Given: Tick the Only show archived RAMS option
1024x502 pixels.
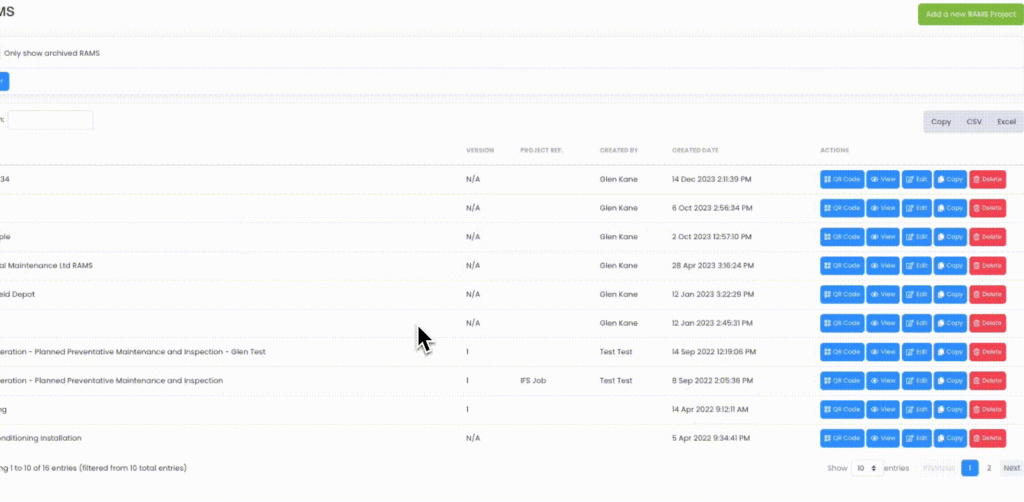Looking at the screenshot, I should [x=52, y=53].
